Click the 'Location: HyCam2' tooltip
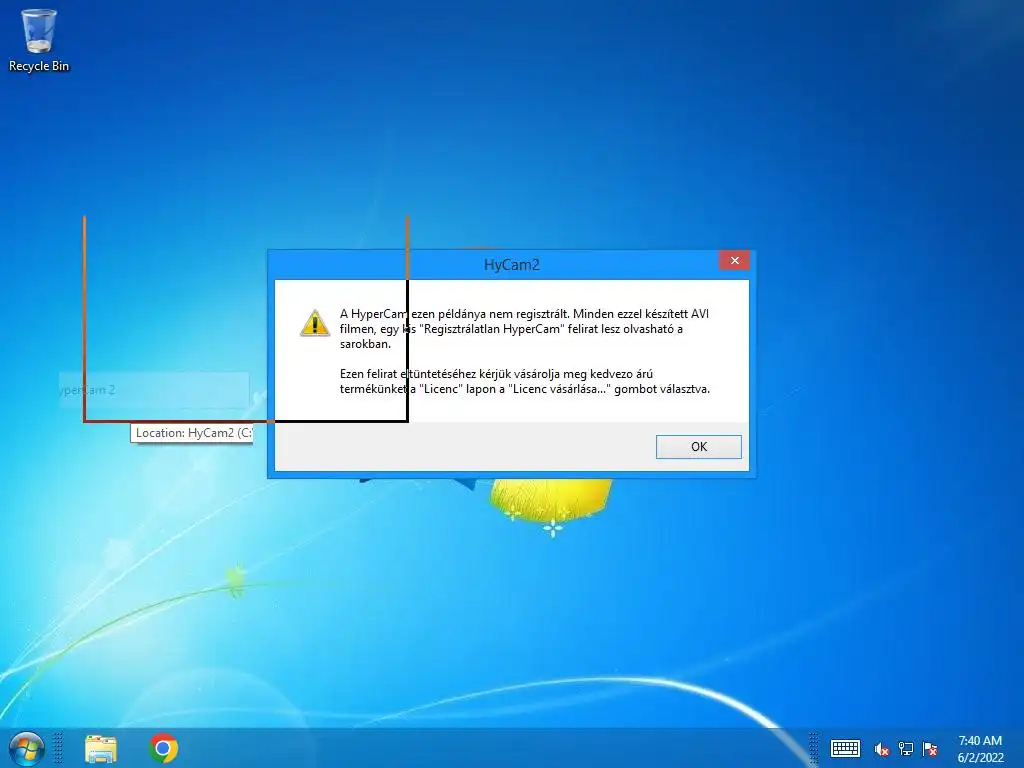 coord(192,433)
